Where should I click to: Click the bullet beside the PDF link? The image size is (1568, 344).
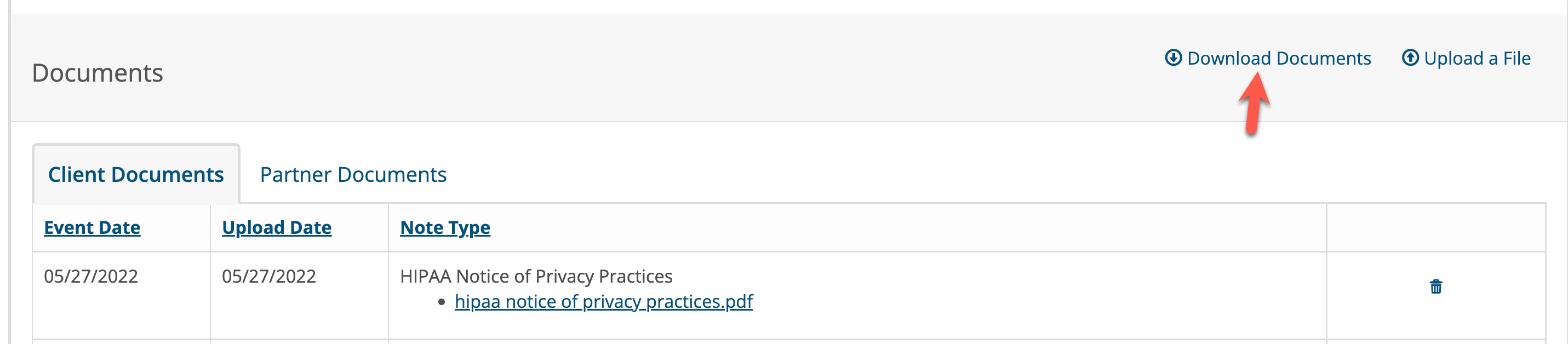point(441,302)
